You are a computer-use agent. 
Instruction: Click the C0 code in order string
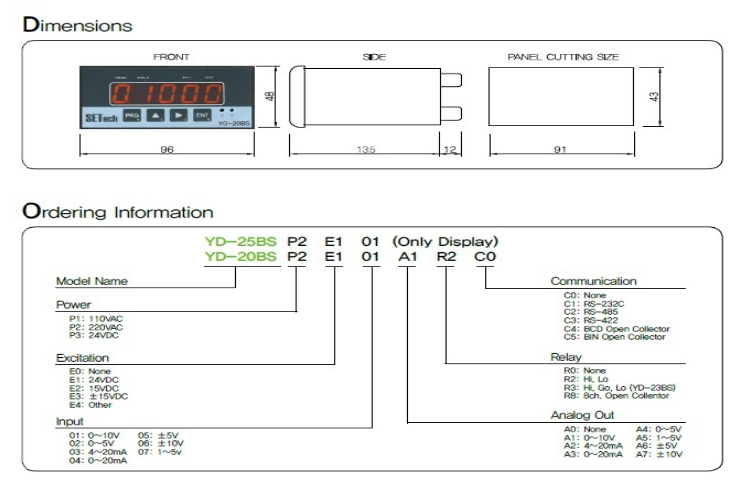coord(484,257)
